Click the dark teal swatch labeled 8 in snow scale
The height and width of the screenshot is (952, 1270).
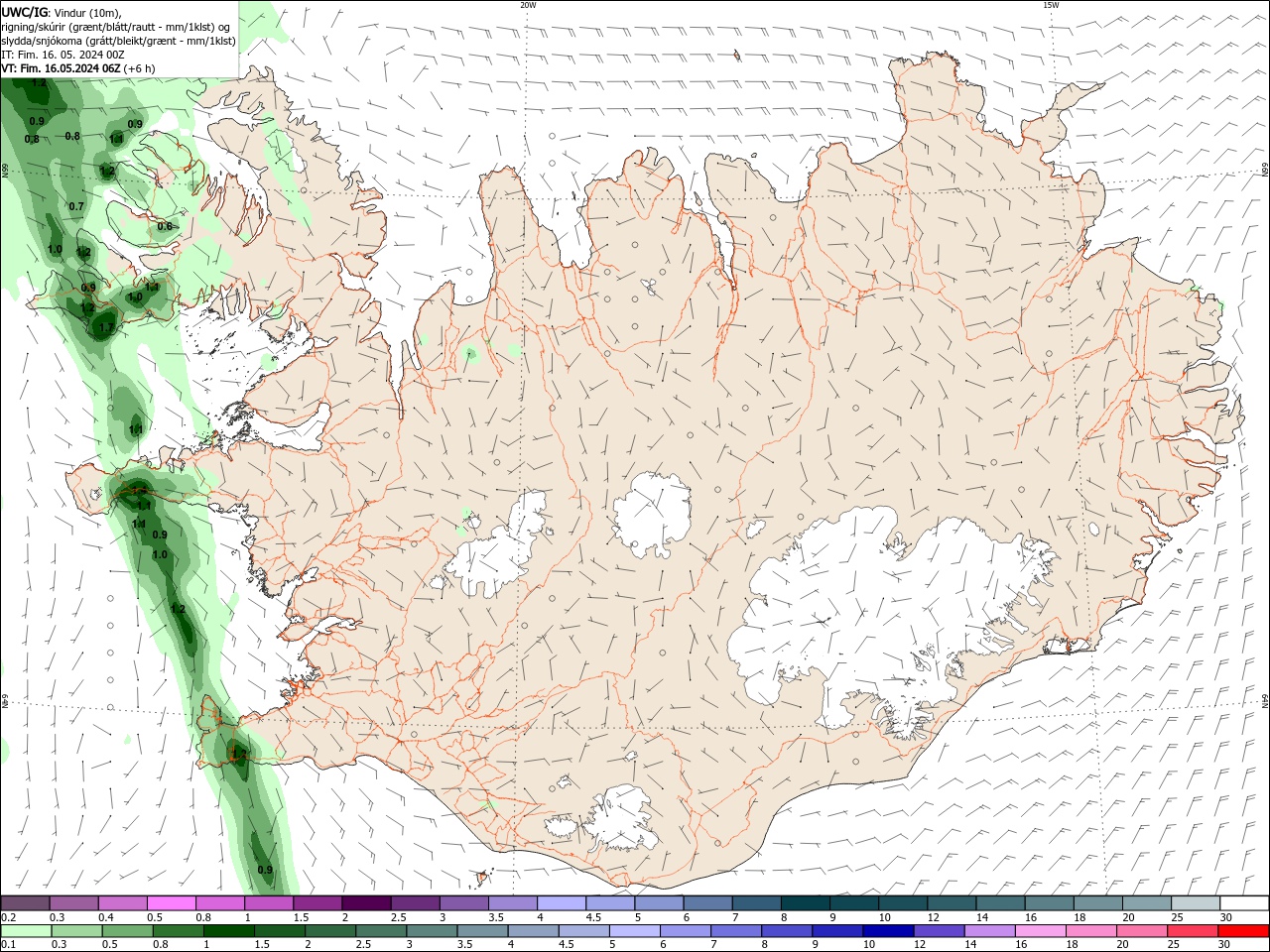pyautogui.click(x=805, y=903)
